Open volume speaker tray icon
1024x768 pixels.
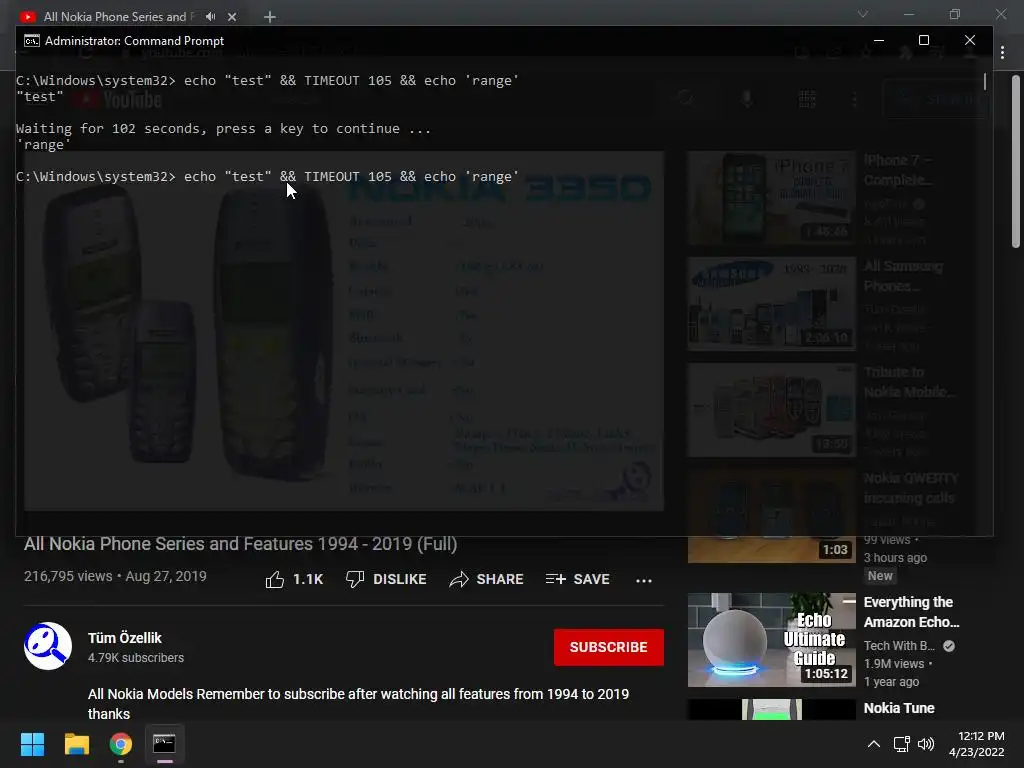point(926,744)
